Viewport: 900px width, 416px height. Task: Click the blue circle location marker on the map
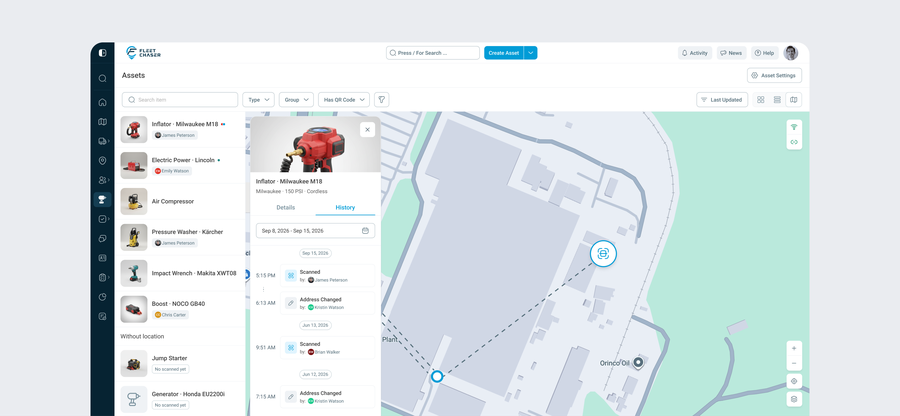tap(437, 376)
